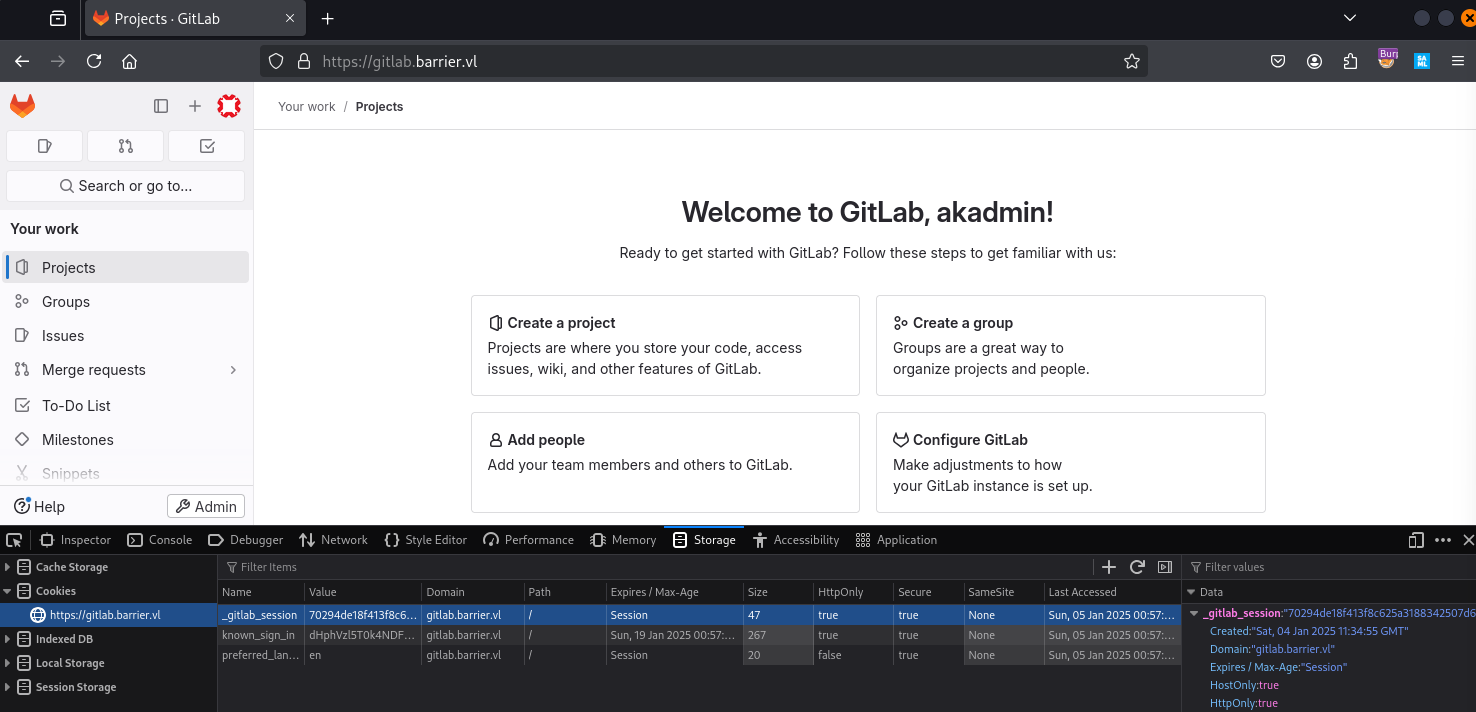
Task: Select the https://gitlab.barrier.vl cookie origin
Action: [x=108, y=615]
